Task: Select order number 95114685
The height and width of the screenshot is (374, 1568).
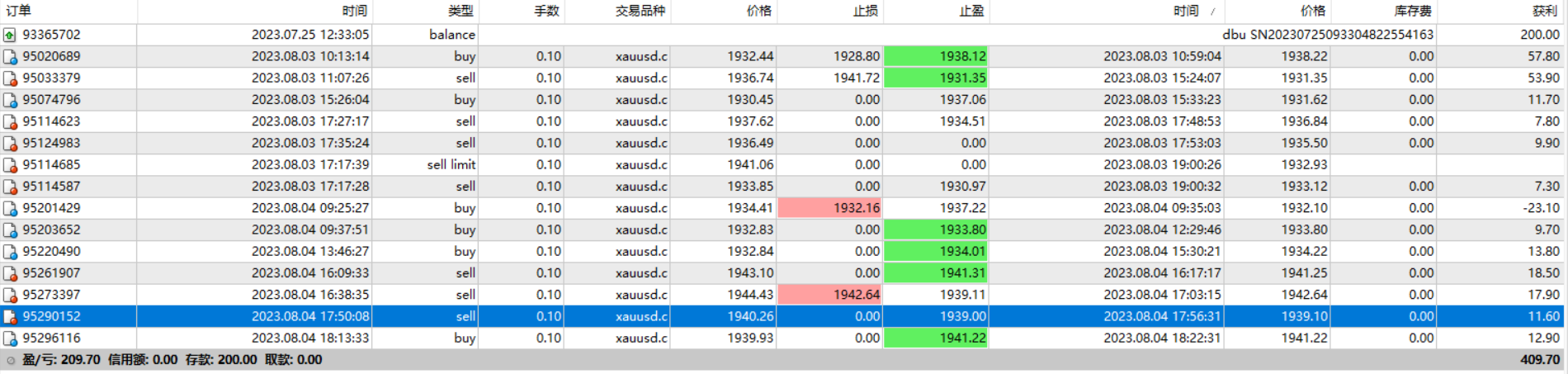Action: (x=51, y=164)
